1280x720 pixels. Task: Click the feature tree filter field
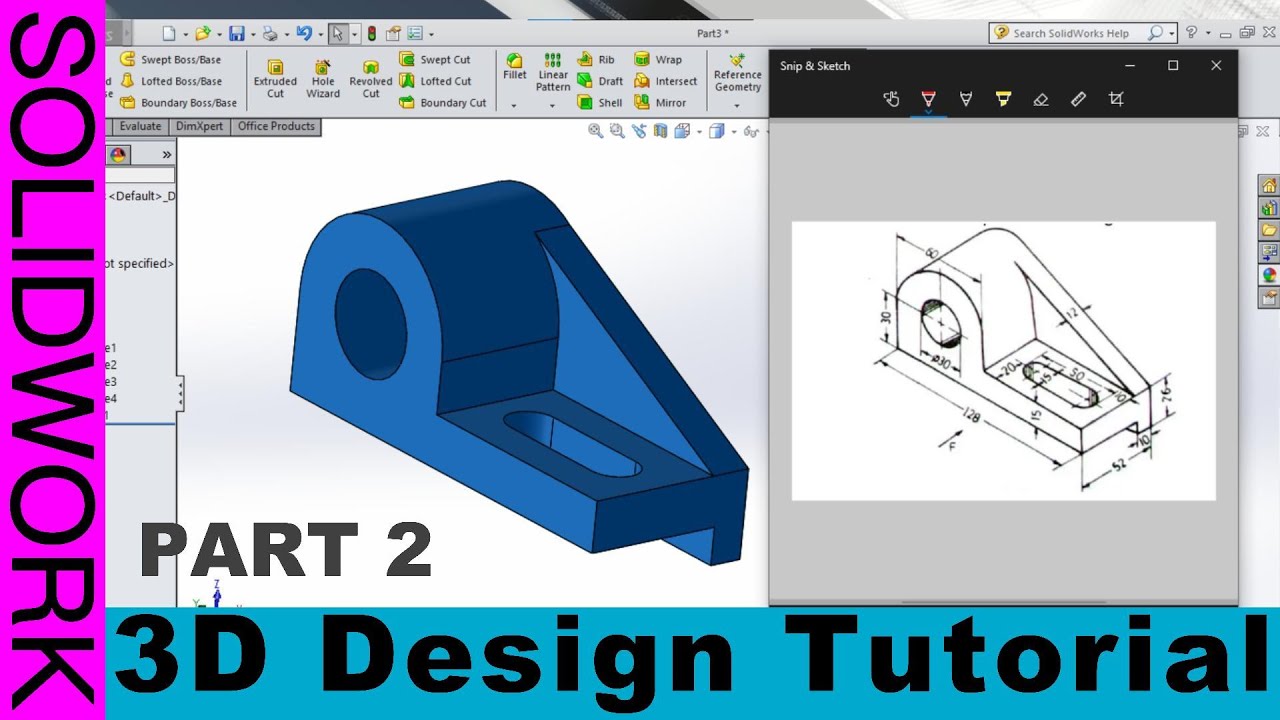coord(141,175)
